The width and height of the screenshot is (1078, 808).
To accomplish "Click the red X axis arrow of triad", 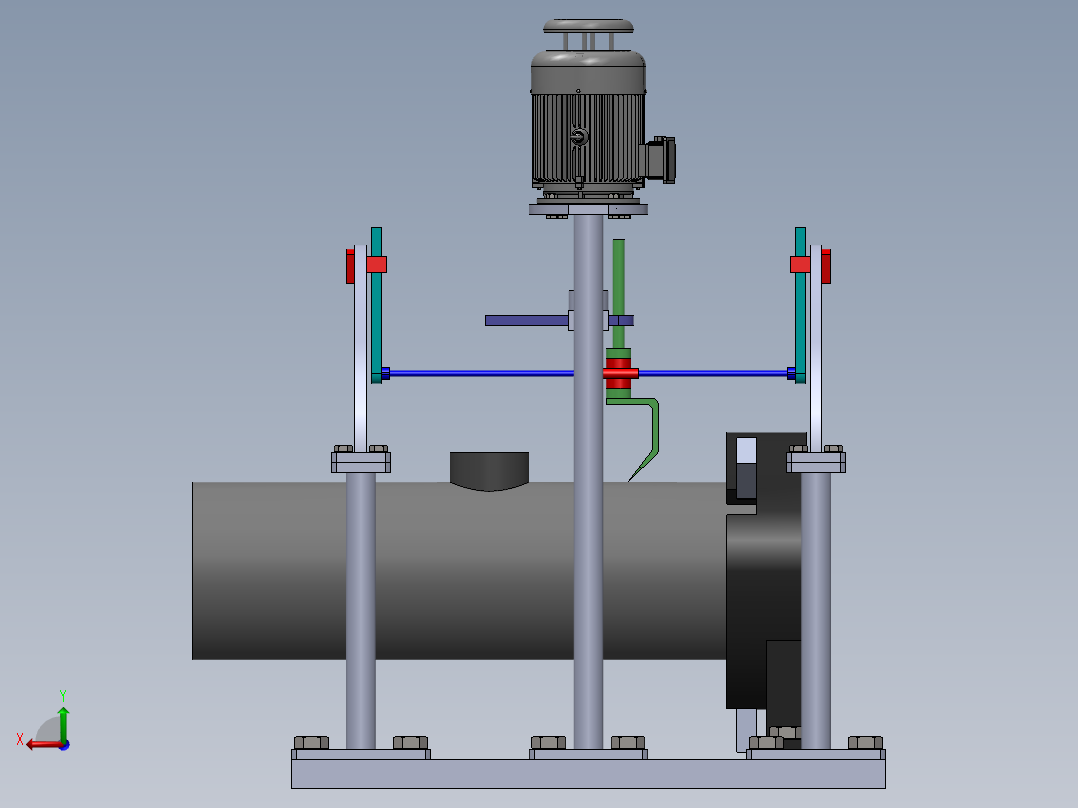I will pos(43,744).
